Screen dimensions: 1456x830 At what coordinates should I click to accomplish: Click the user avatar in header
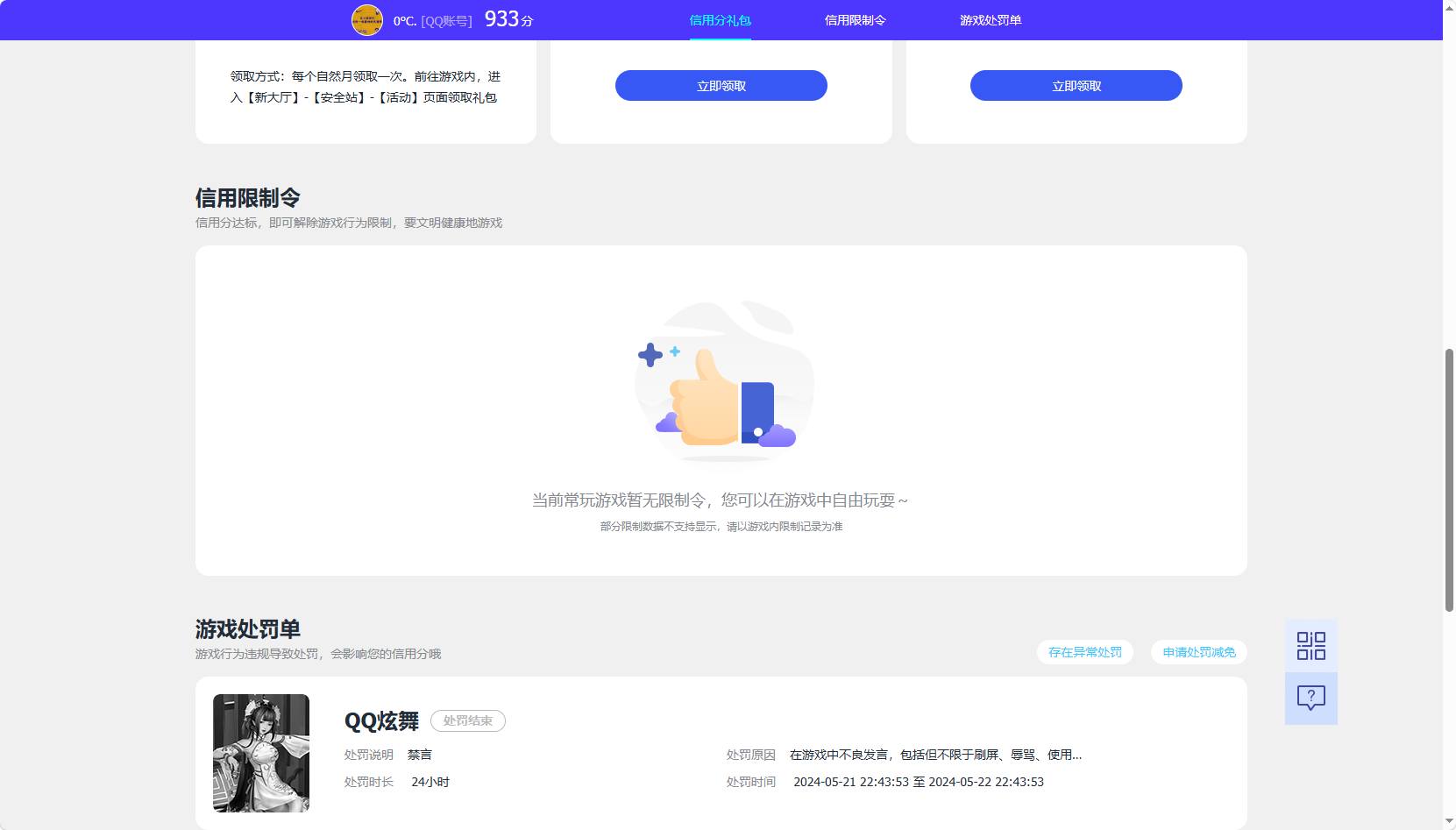coord(367,20)
